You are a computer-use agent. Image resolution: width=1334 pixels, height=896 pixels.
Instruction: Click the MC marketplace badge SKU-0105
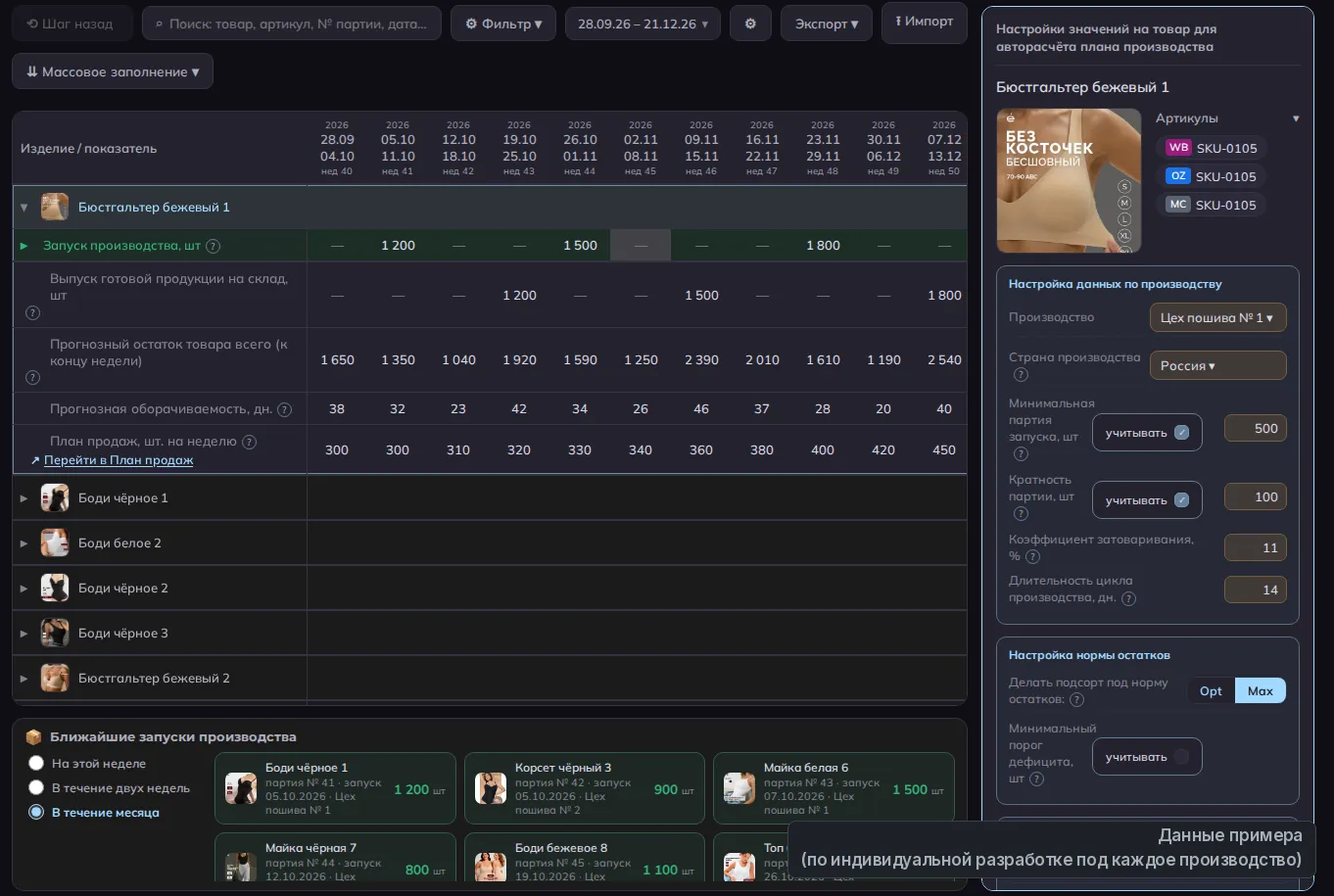(x=1212, y=205)
